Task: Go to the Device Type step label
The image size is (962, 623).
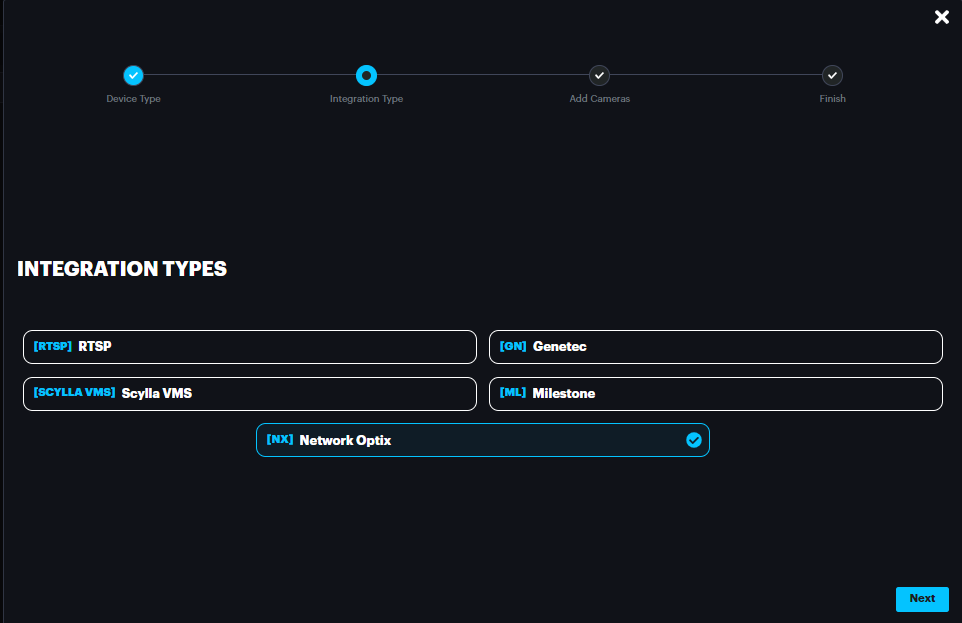Action: coord(133,99)
